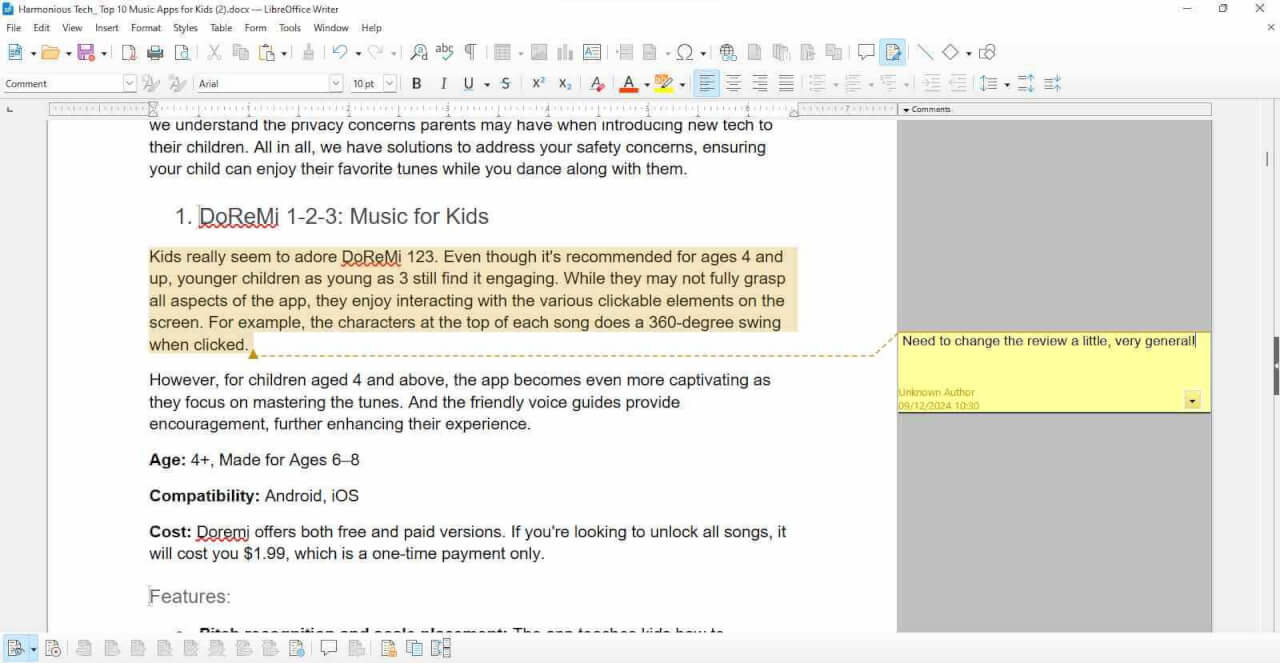The image size is (1280, 663).
Task: Click the Print button
Action: point(155,52)
